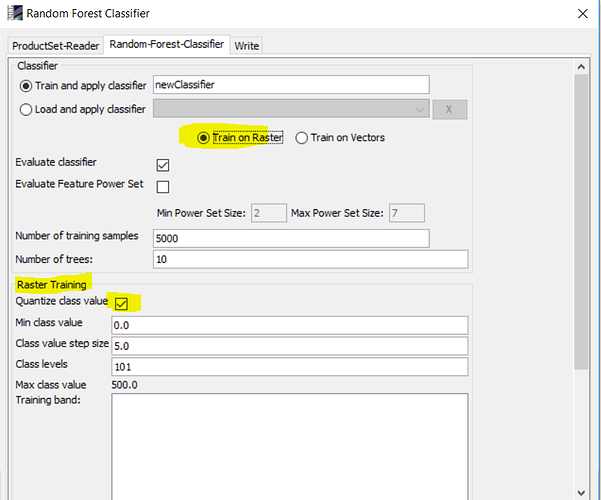Toggle the Quantize class value checkbox
Screen dimensions: 601x500
pos(121,304)
